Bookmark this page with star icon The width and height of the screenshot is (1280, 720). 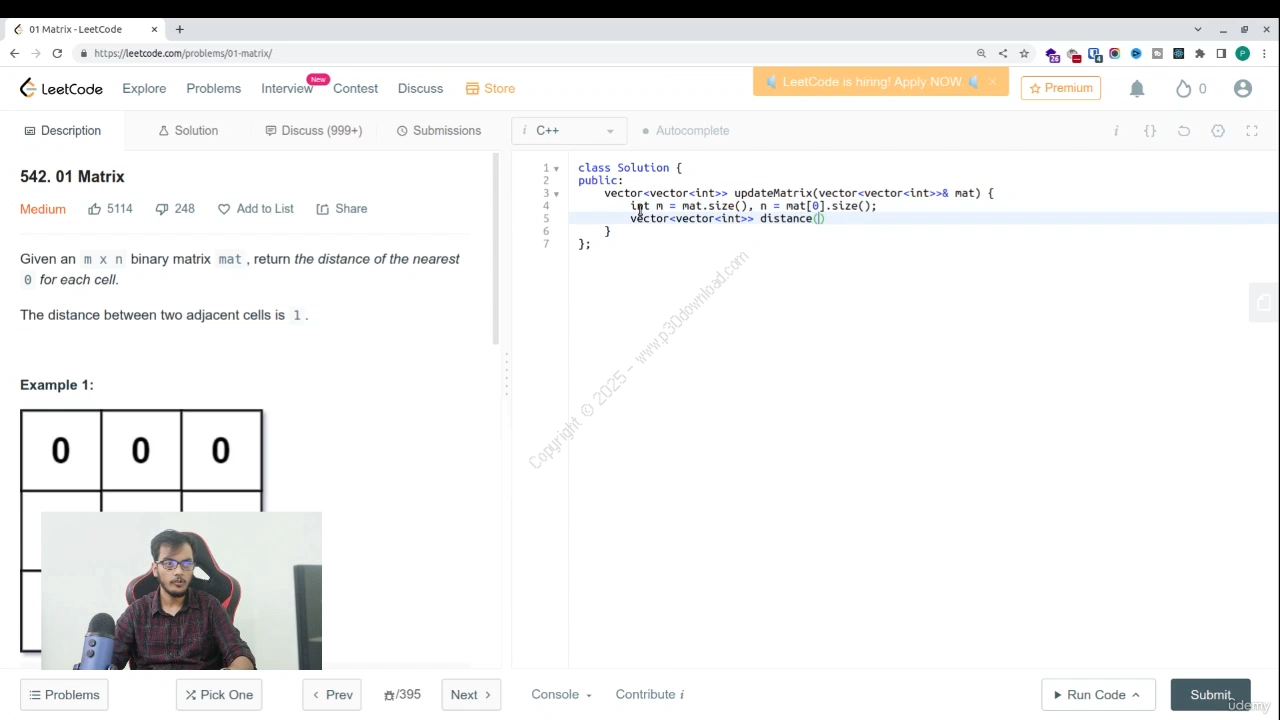pos(1024,53)
